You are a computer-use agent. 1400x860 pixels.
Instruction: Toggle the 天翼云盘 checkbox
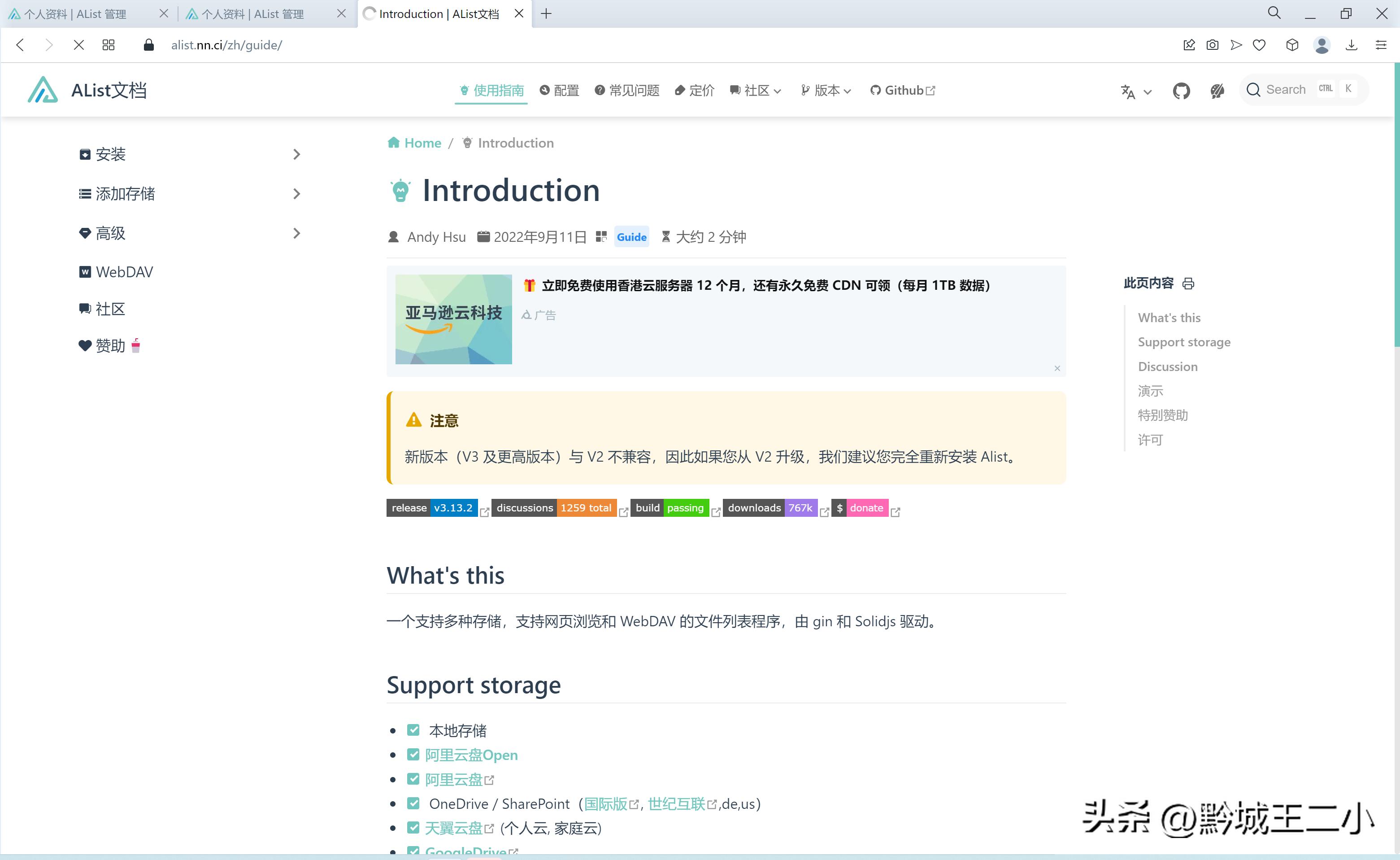pyautogui.click(x=413, y=828)
